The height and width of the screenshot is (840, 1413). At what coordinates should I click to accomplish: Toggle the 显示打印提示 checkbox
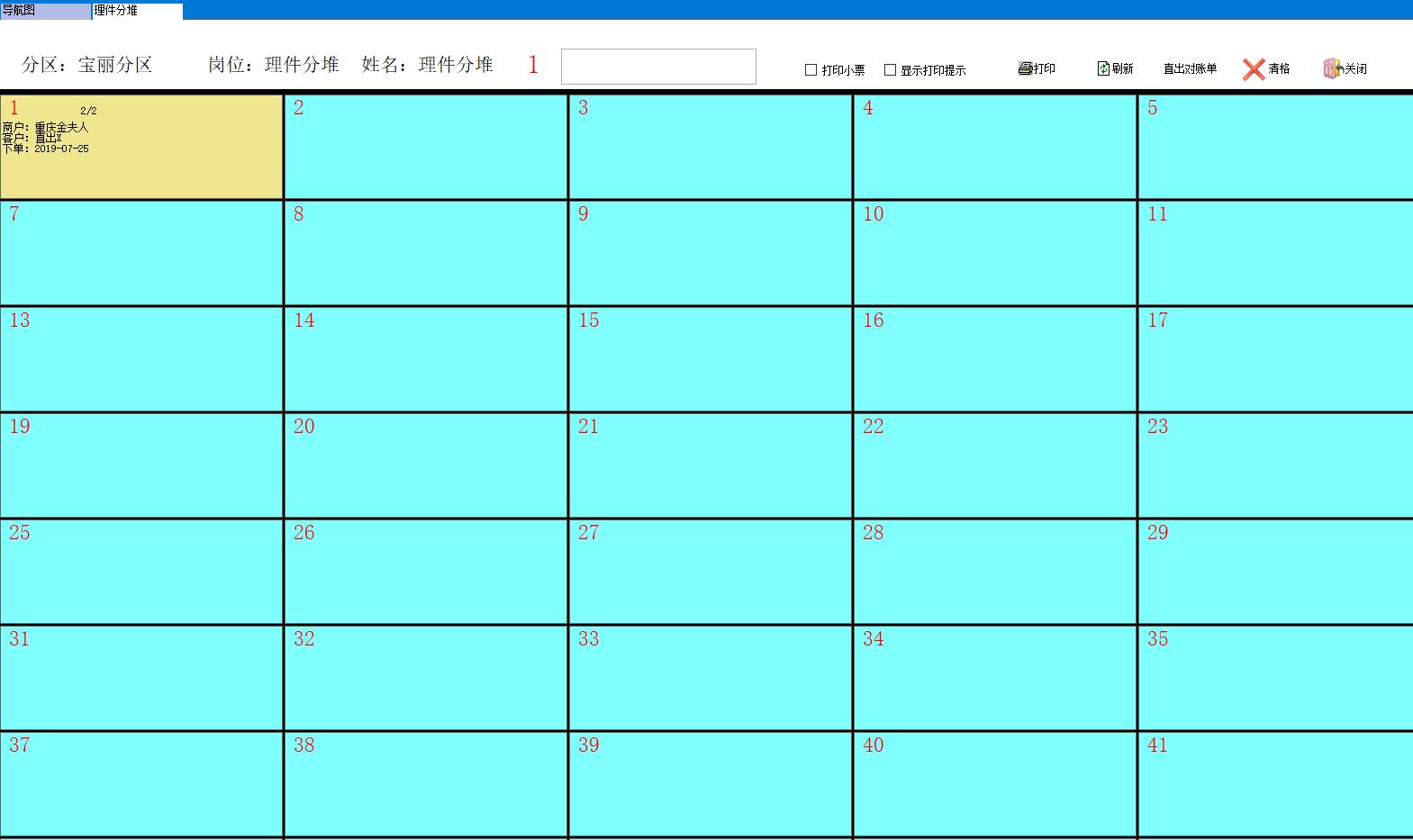891,70
